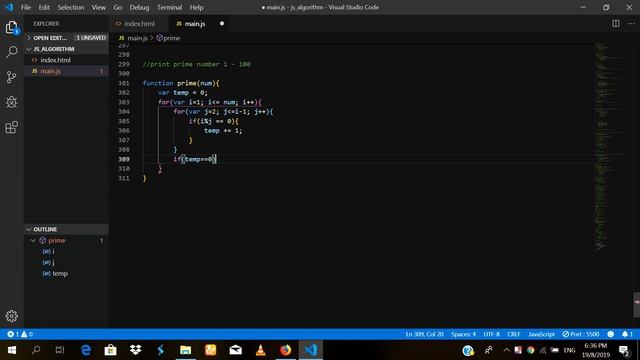Open Firefox from taskbar
Viewport: 640px width, 360px height.
[285, 350]
